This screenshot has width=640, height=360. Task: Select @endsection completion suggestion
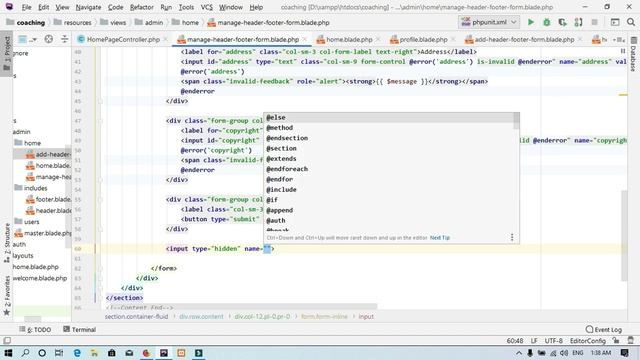click(x=388, y=138)
